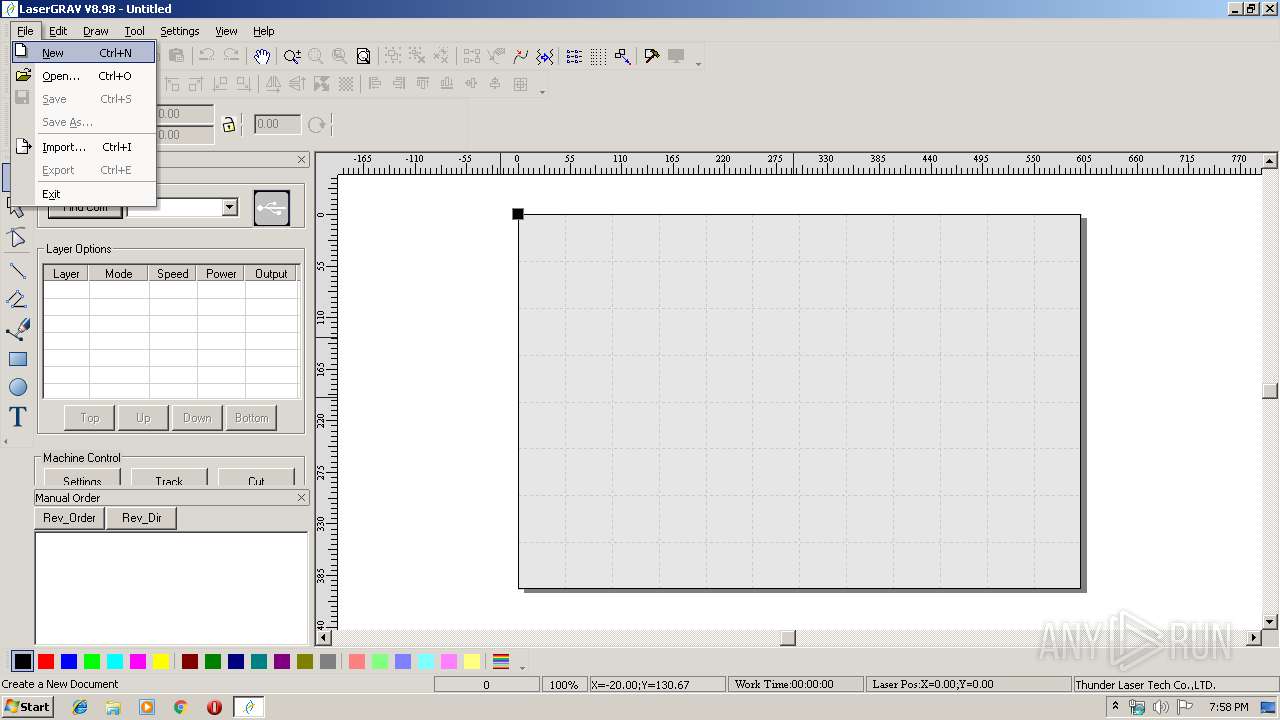Click the blue list options icon
The height and width of the screenshot is (720, 1280).
point(574,56)
